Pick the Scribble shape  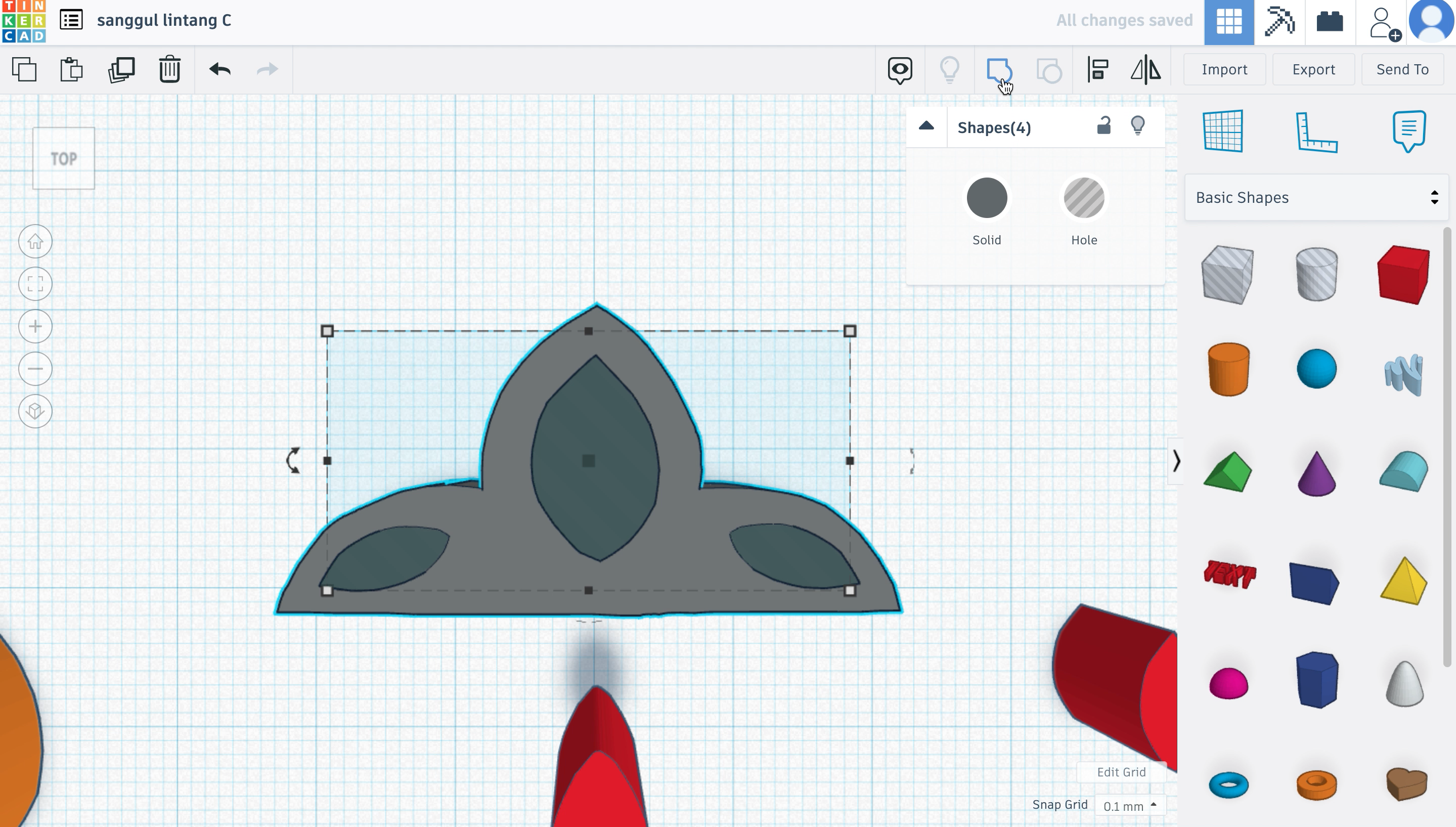(1404, 374)
